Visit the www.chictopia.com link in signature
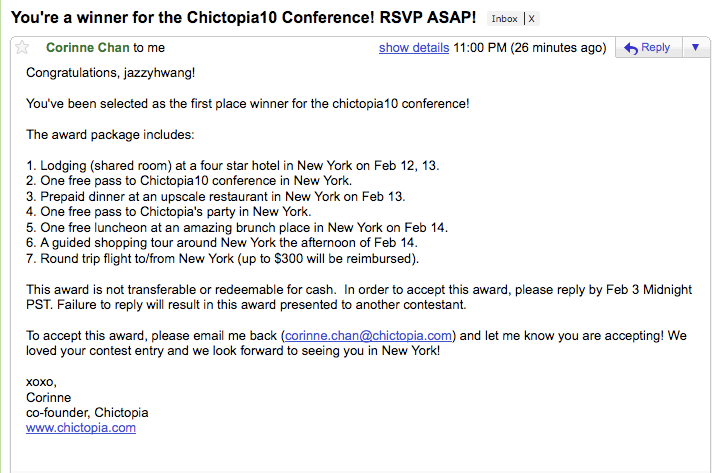 coord(81,428)
